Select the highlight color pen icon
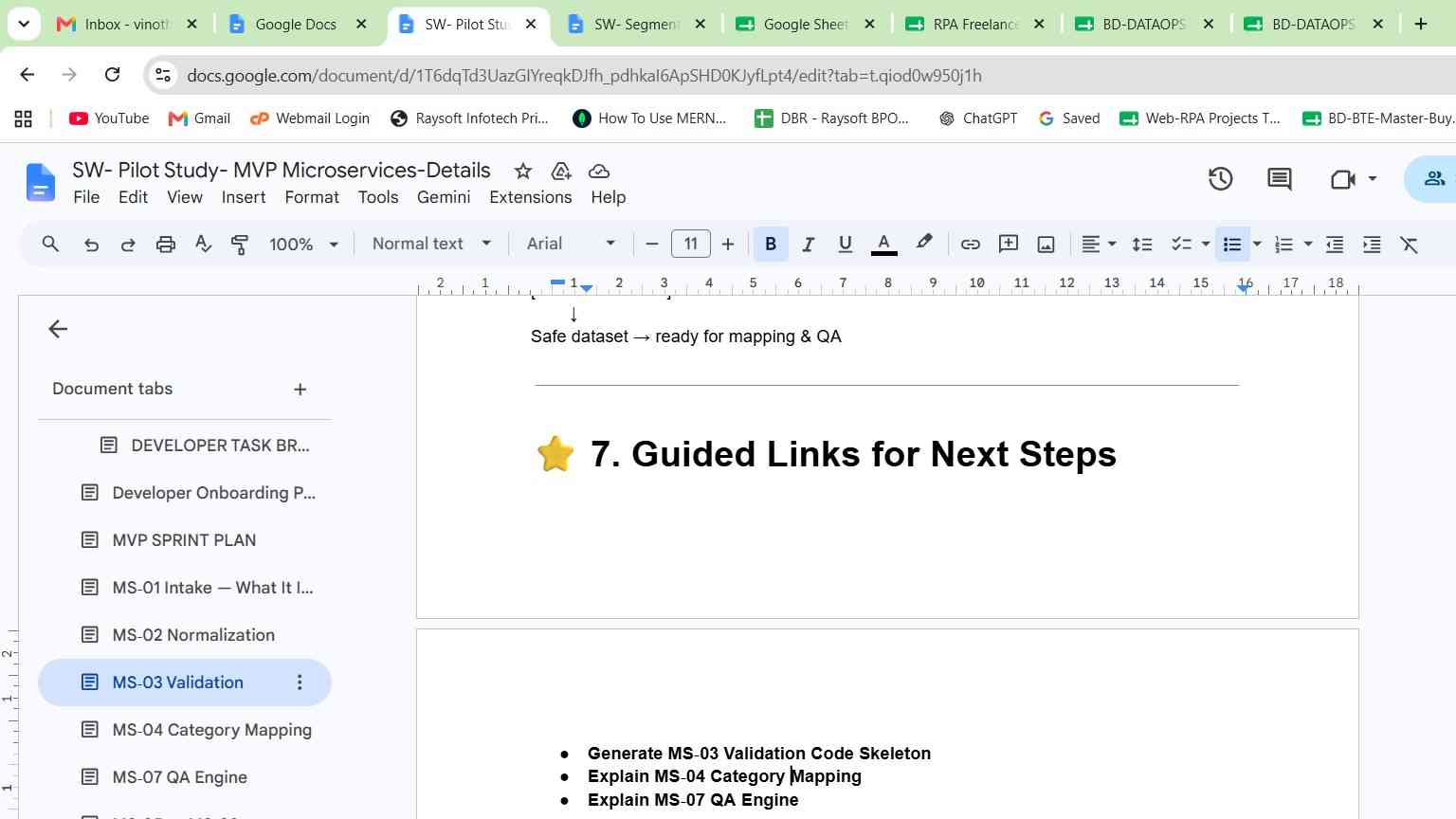This screenshot has height=819, width=1456. (x=923, y=244)
